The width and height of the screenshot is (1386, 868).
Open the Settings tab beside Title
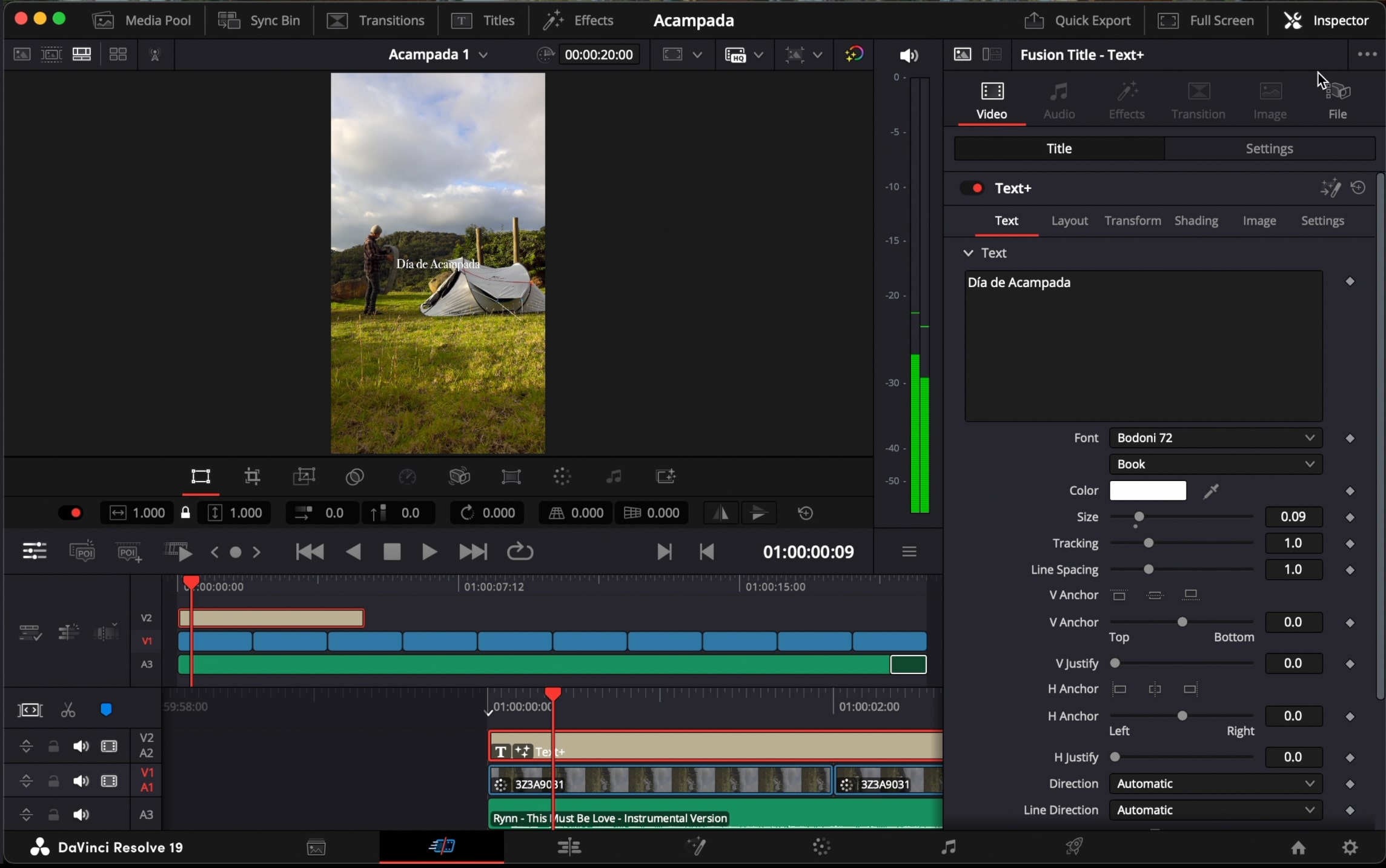[x=1268, y=149]
